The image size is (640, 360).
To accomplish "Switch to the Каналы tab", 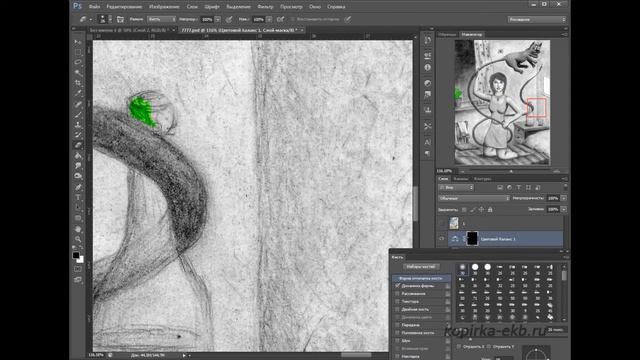I will 461,179.
